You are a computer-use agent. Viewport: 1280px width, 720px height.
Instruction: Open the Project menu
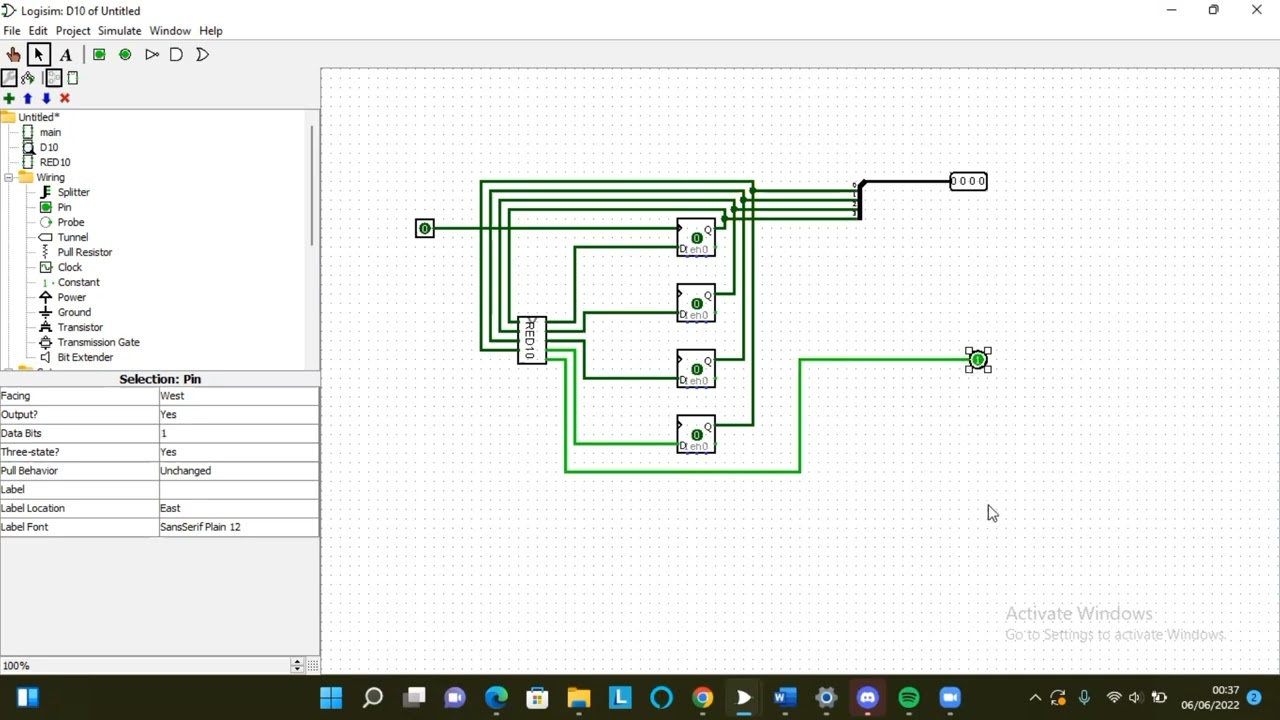pos(73,31)
